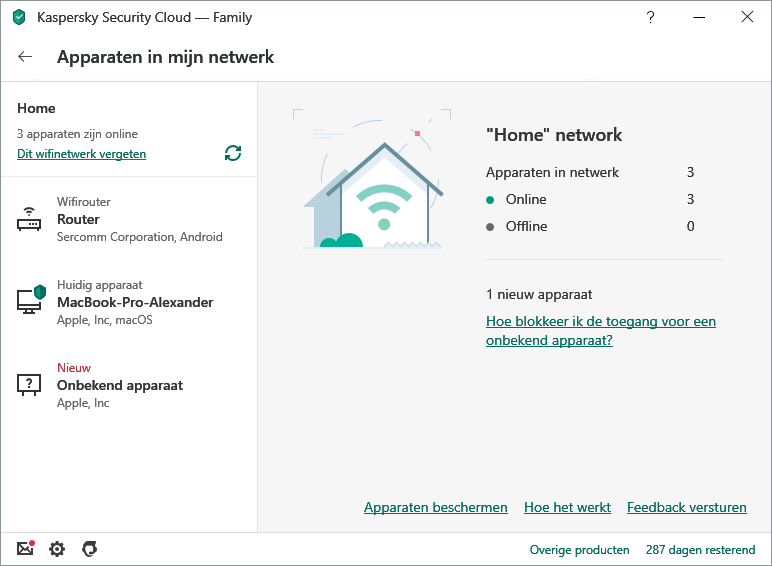Click the Dit wifinetwerk vergeten link
Image resolution: width=772 pixels, height=566 pixels.
[82, 154]
